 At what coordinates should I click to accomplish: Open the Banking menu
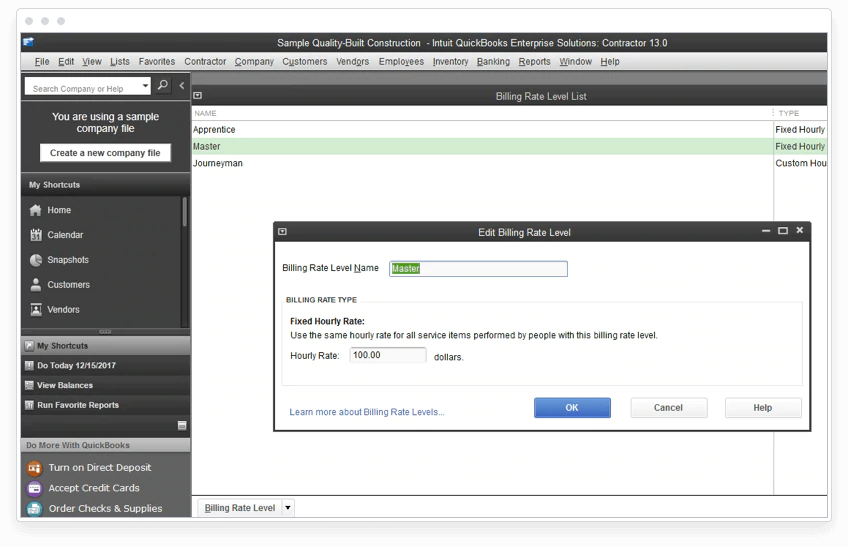493,62
